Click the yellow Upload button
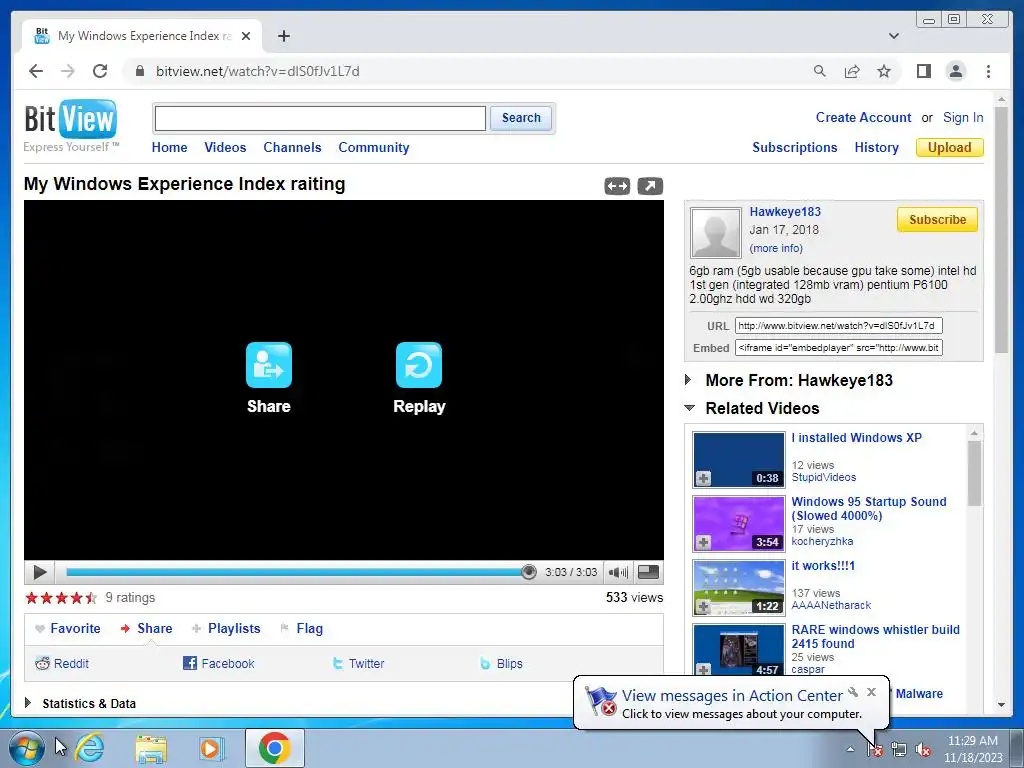The height and width of the screenshot is (768, 1024). pyautogui.click(x=950, y=148)
